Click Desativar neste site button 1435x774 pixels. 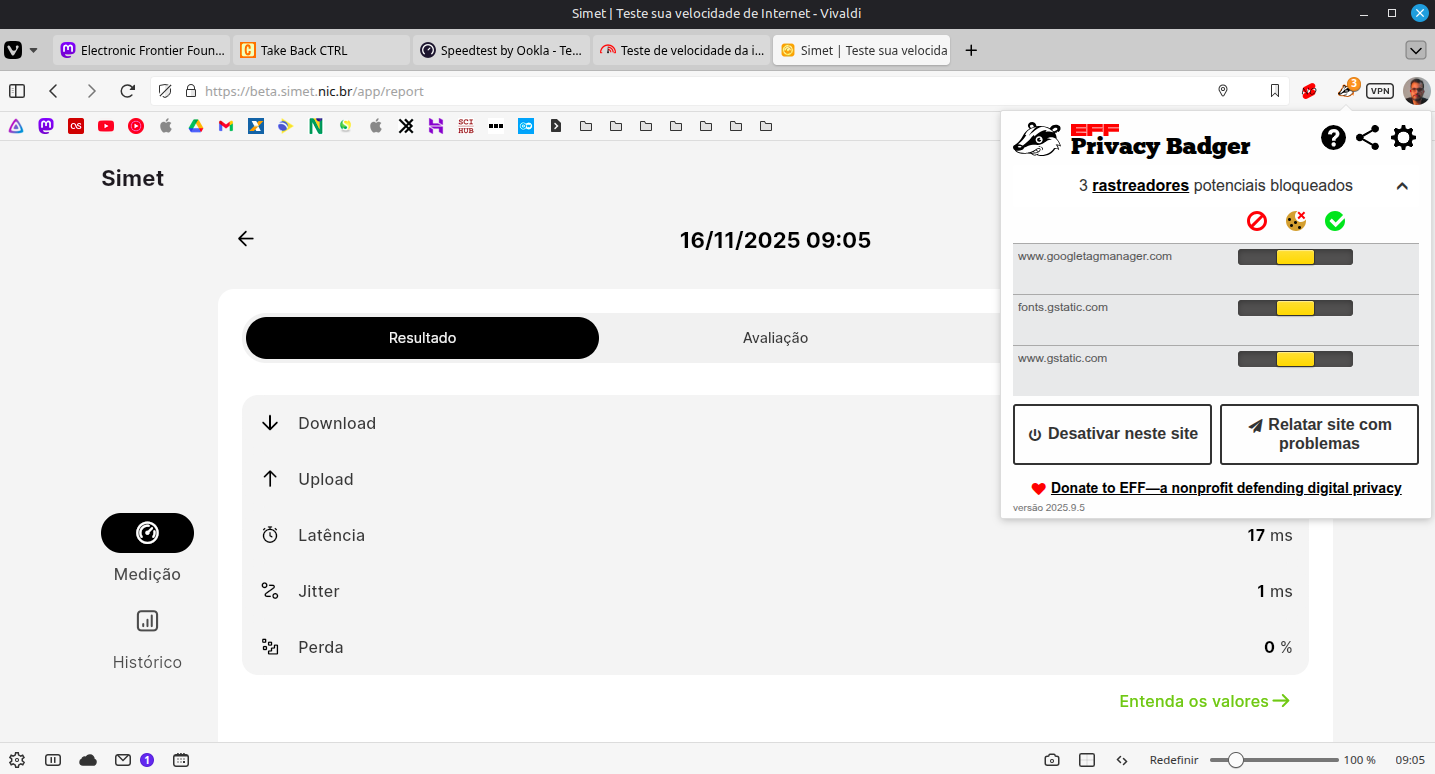click(1112, 434)
